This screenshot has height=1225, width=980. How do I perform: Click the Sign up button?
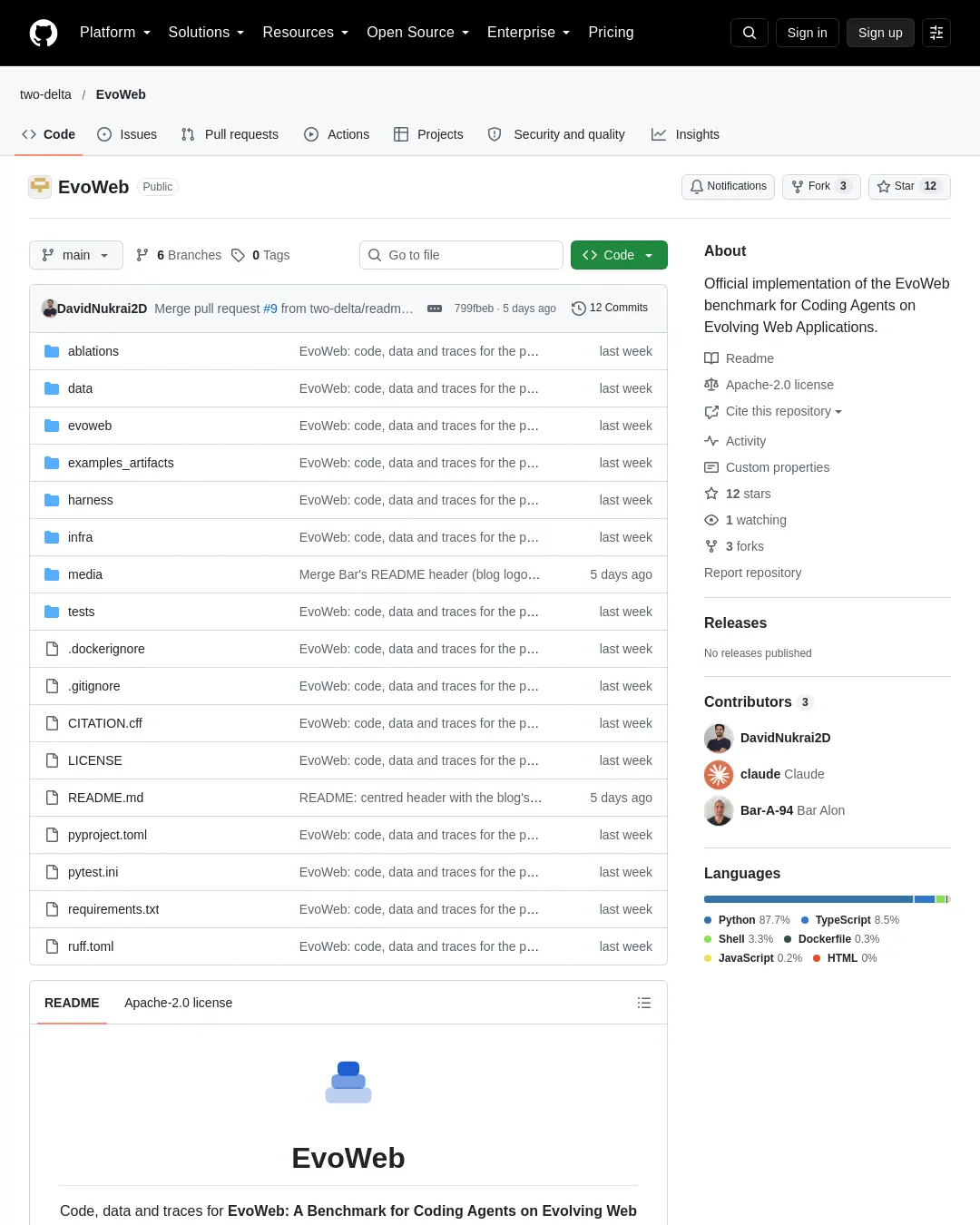[880, 33]
